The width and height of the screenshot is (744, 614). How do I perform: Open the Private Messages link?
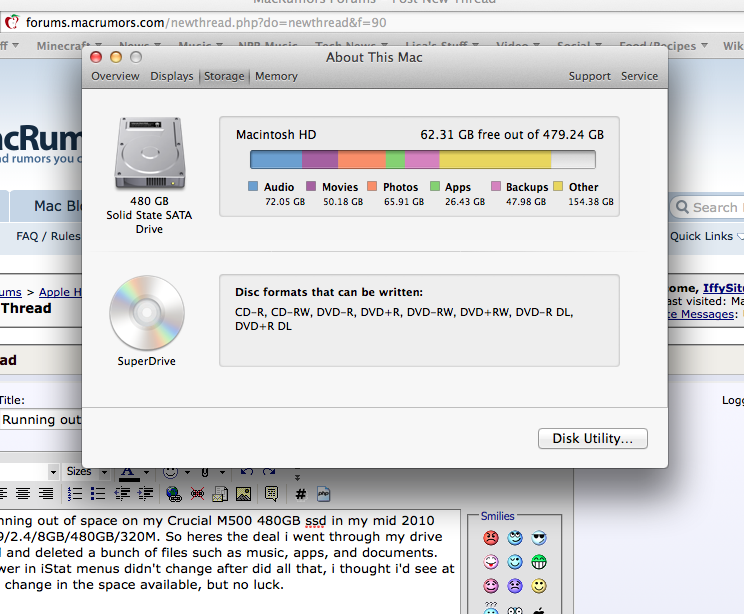tap(701, 314)
